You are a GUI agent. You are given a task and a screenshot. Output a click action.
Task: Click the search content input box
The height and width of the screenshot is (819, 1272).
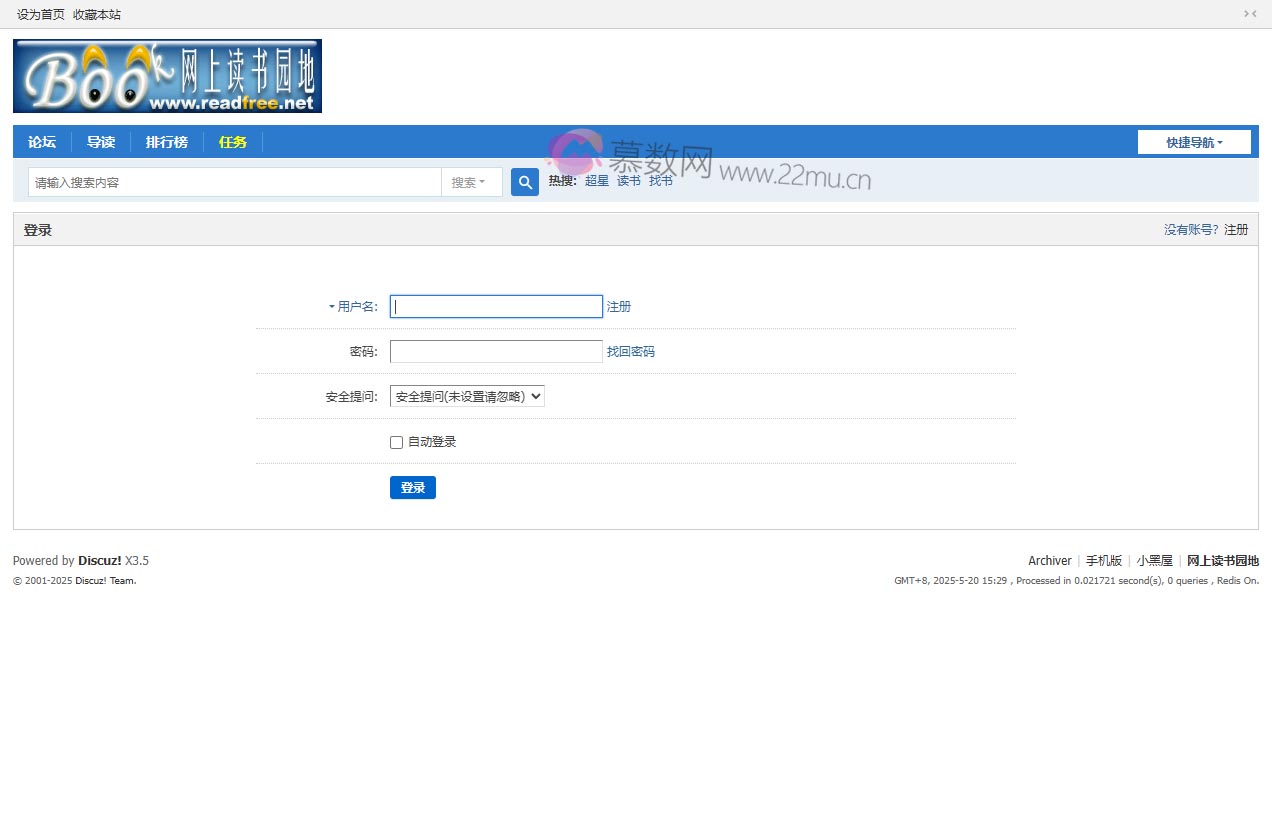coord(235,182)
